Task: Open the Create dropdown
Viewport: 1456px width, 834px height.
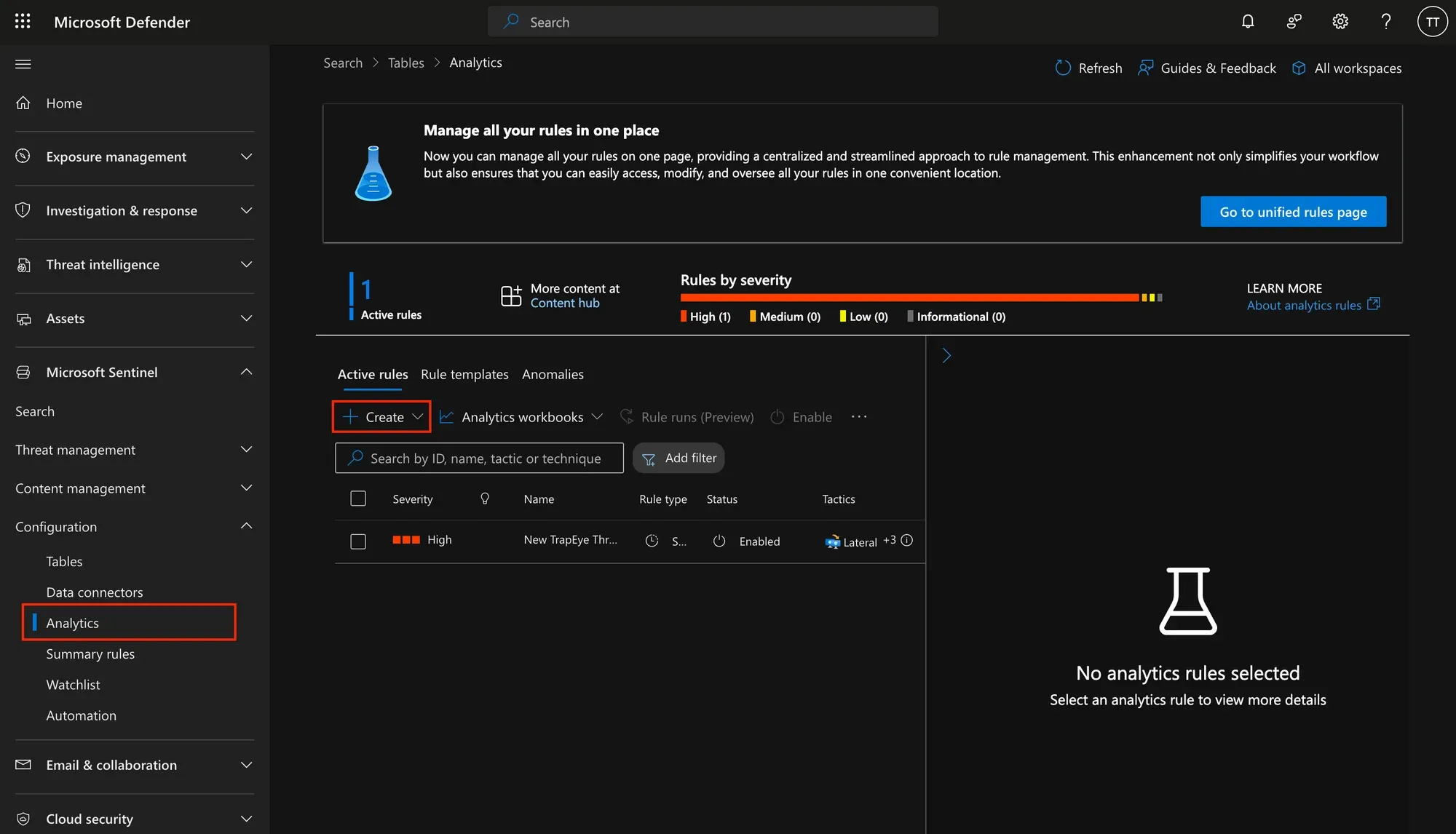Action: pyautogui.click(x=382, y=417)
